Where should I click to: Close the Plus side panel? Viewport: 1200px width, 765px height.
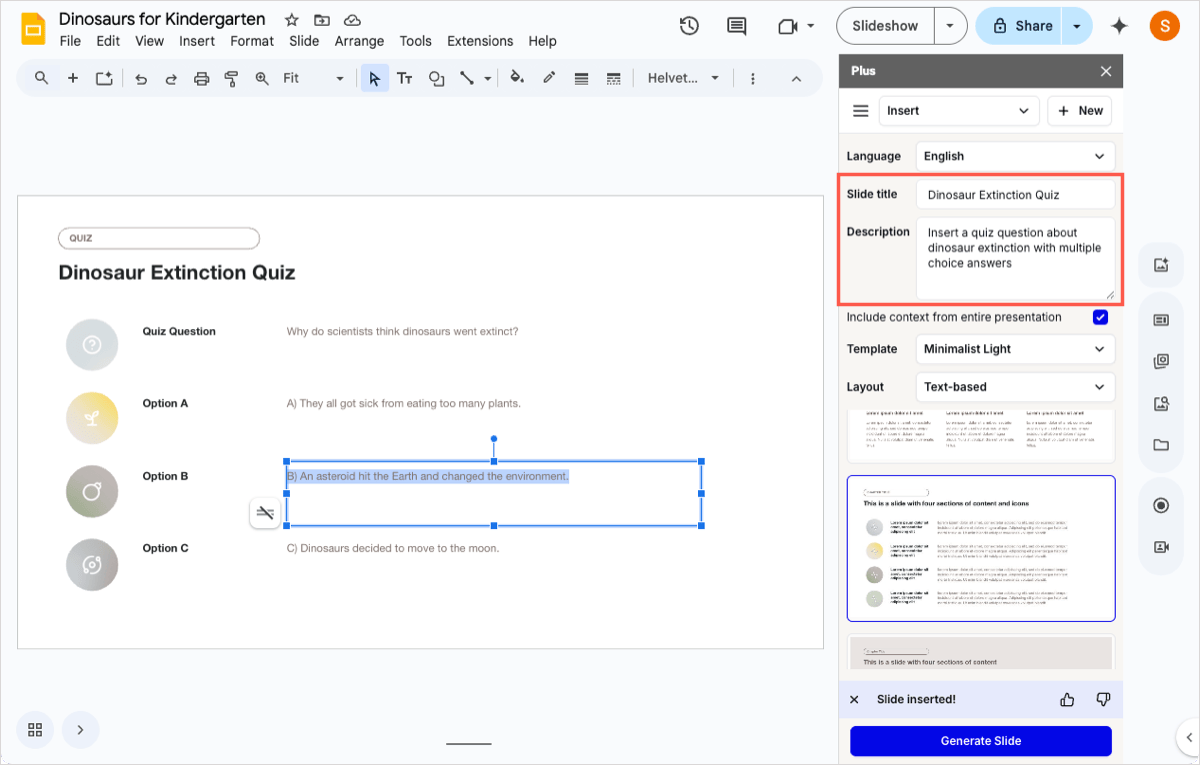pos(1106,71)
